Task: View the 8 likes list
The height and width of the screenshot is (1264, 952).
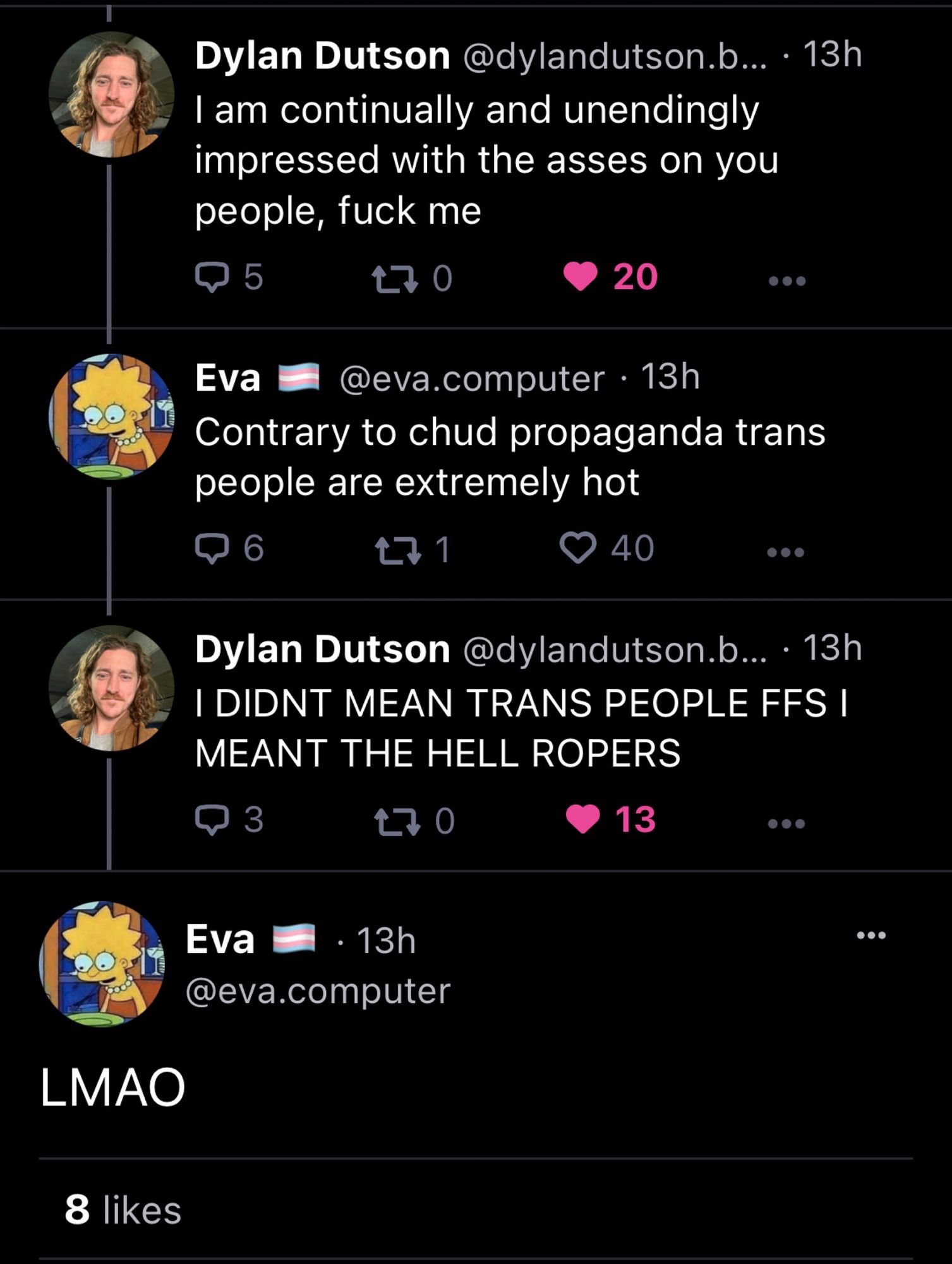Action: point(123,1210)
